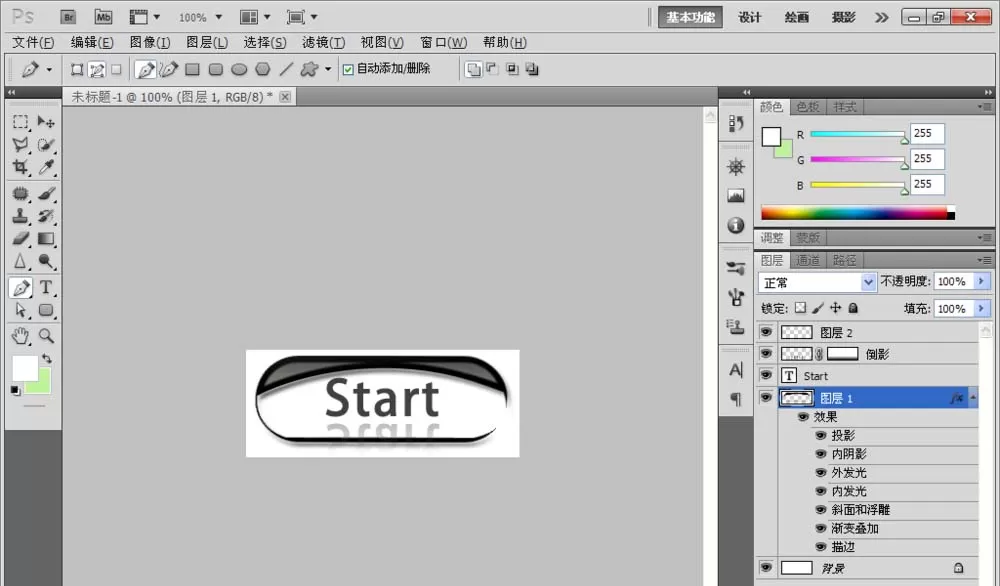The height and width of the screenshot is (586, 1000).
Task: Launch Bridge from the Br icon
Action: point(68,17)
